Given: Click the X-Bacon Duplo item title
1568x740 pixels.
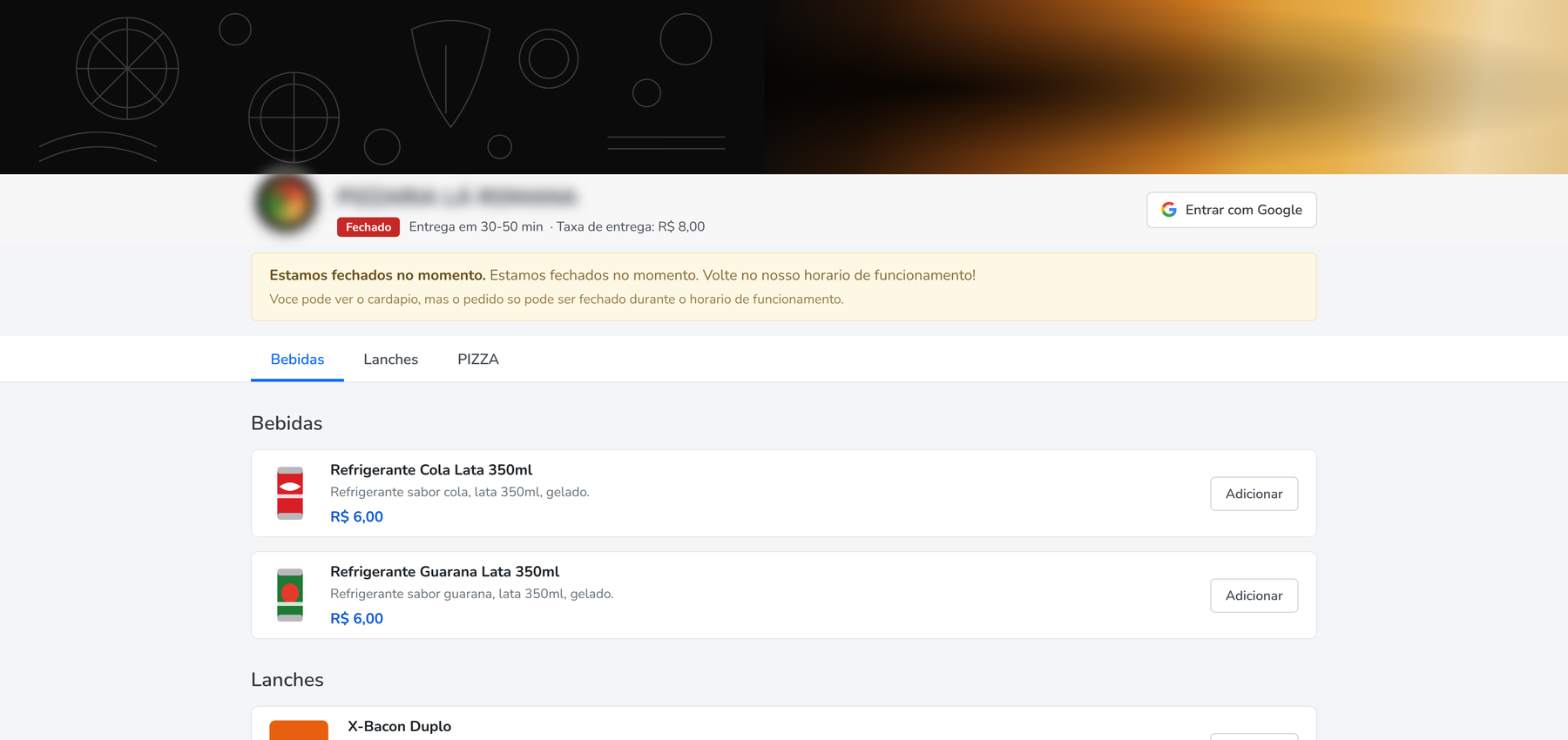Looking at the screenshot, I should pyautogui.click(x=399, y=726).
